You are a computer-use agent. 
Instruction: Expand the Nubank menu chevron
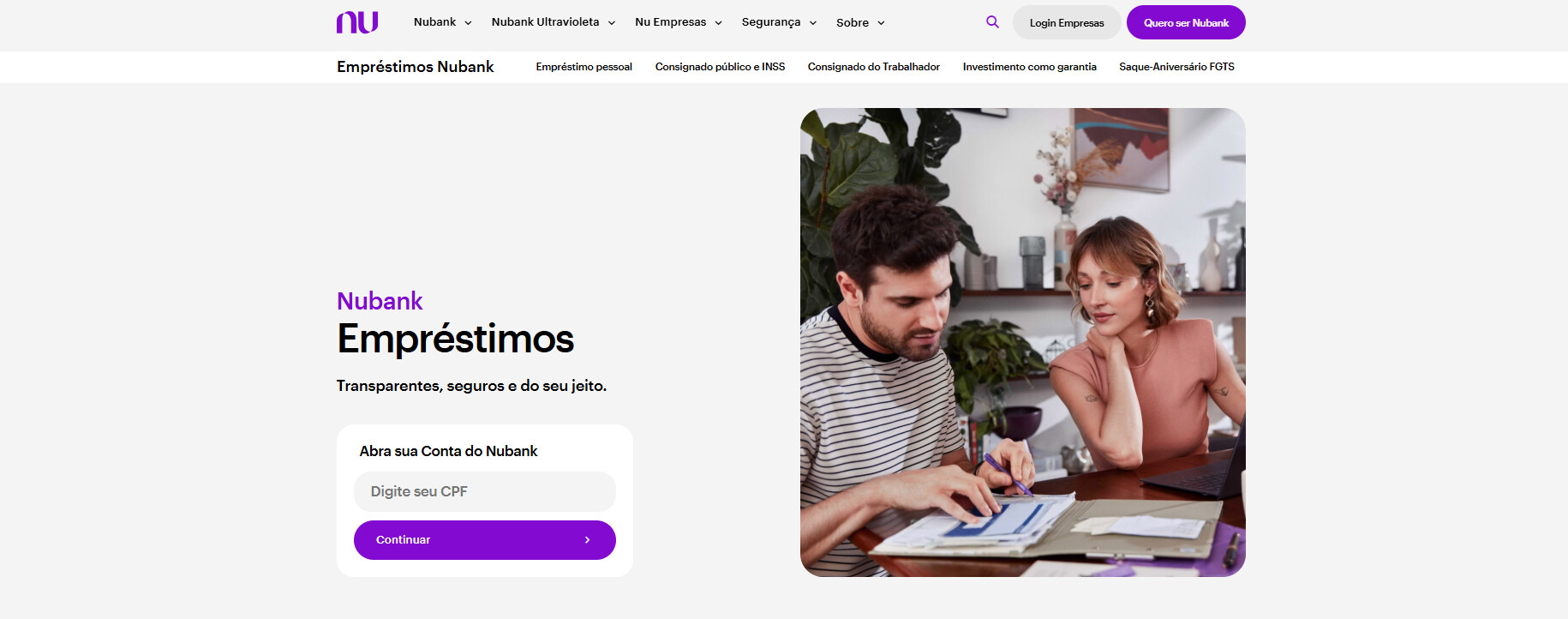[468, 23]
